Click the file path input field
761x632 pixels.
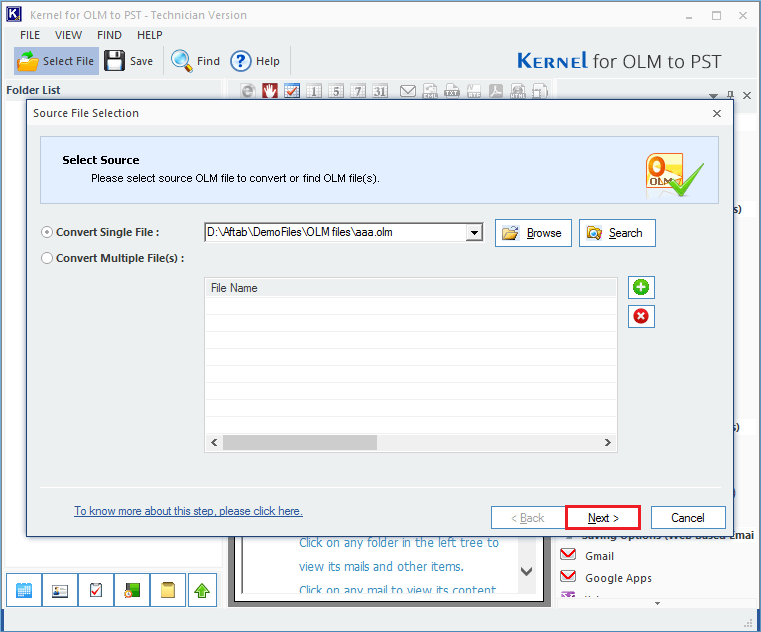pyautogui.click(x=335, y=233)
